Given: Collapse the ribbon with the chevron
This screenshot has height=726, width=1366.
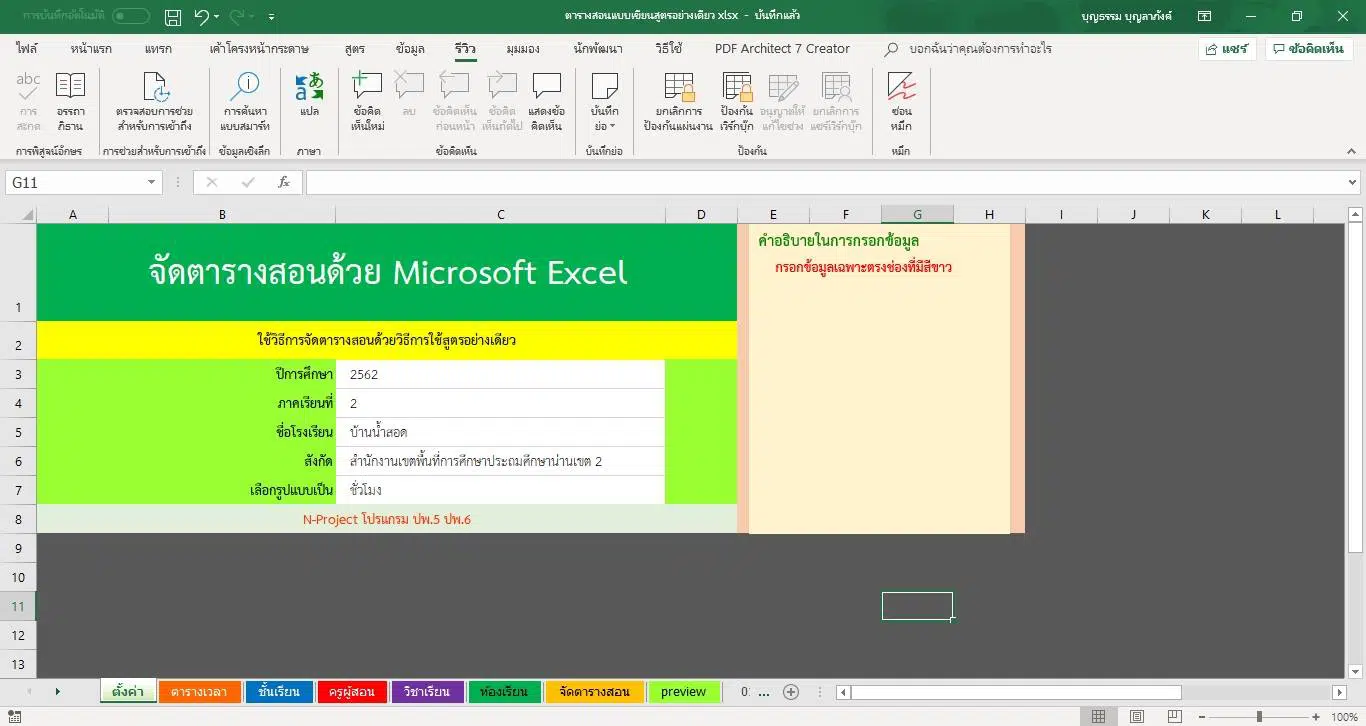Looking at the screenshot, I should pyautogui.click(x=1353, y=151).
